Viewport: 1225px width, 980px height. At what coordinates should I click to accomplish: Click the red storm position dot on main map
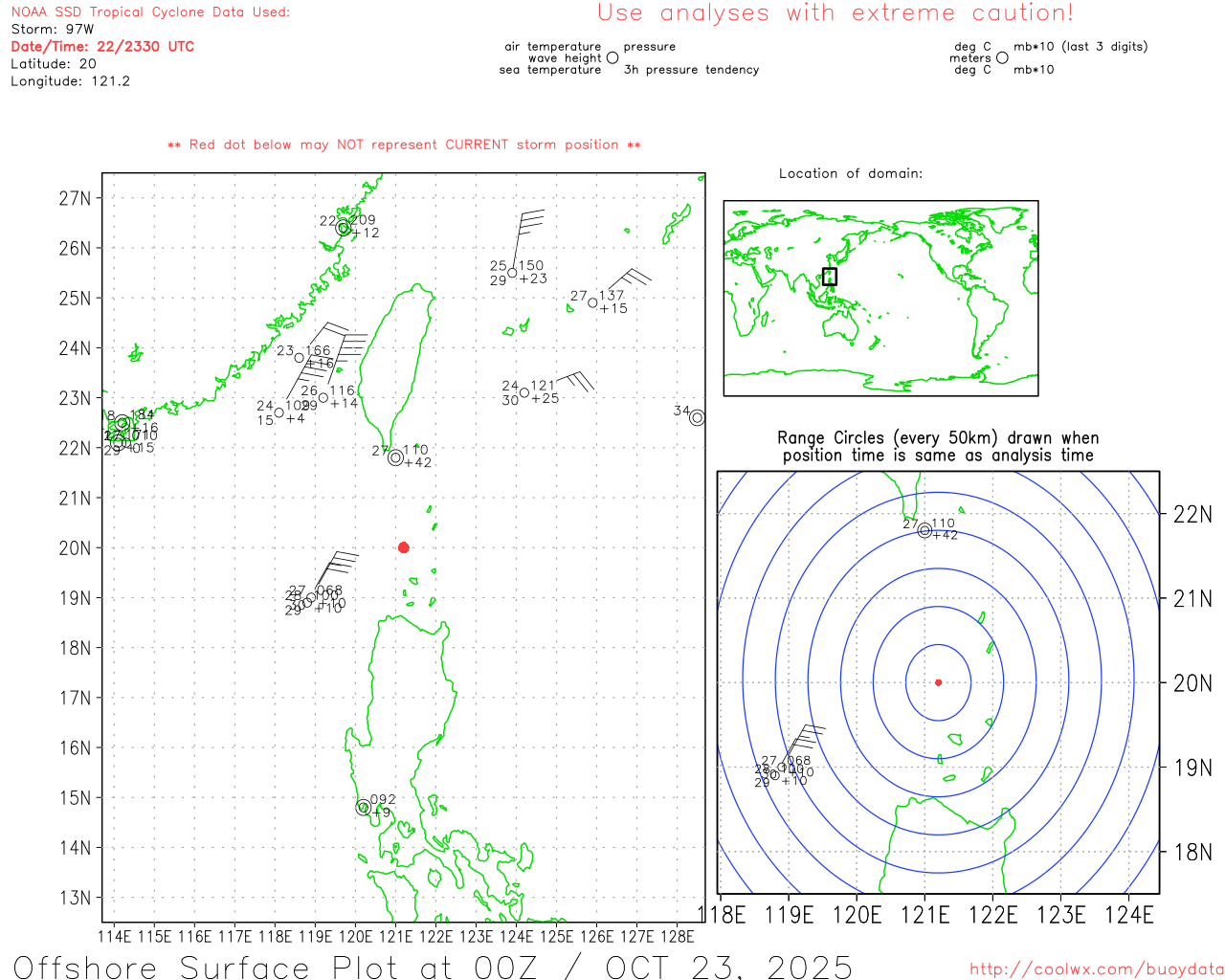[x=404, y=547]
